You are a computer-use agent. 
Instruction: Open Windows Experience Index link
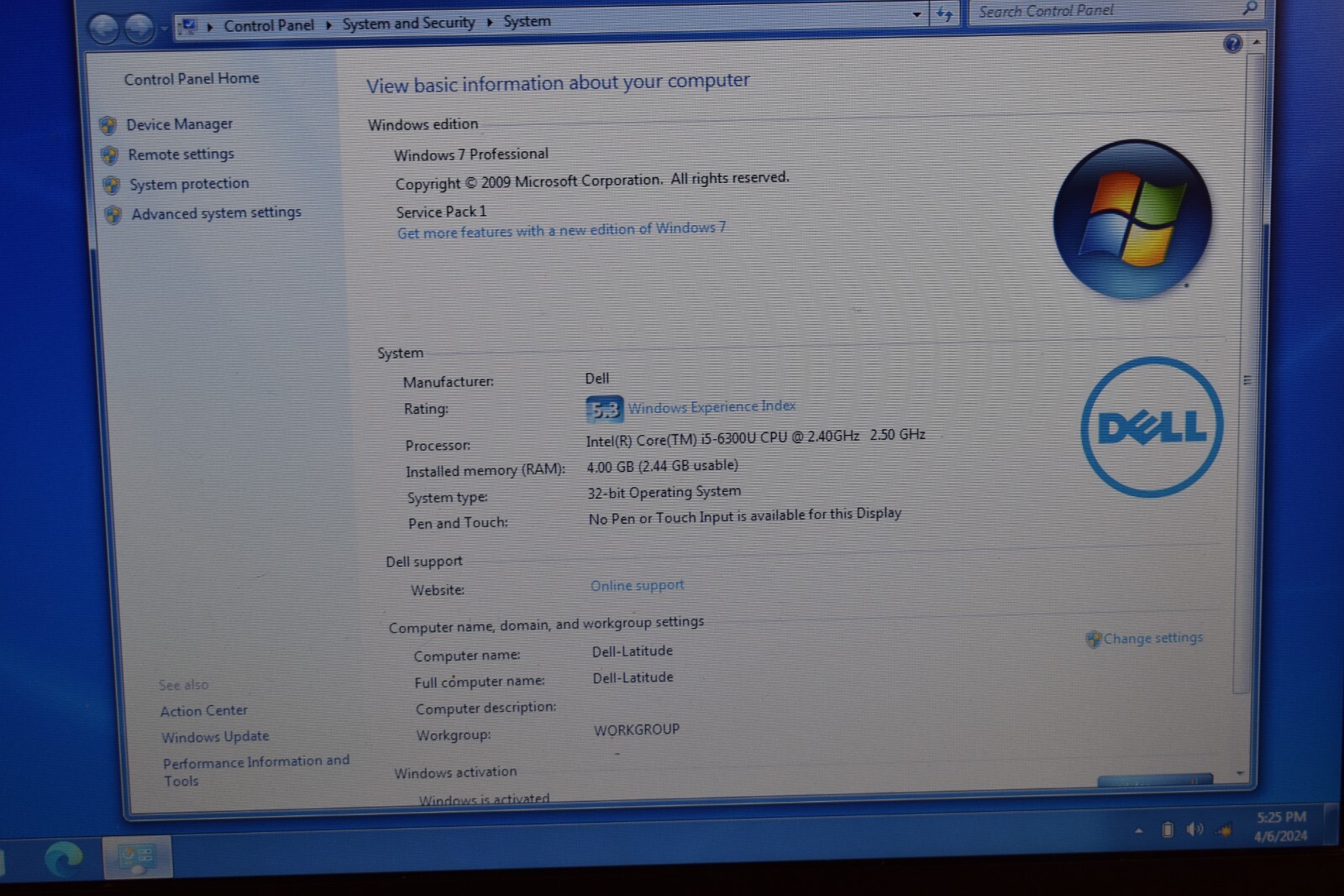click(x=711, y=407)
